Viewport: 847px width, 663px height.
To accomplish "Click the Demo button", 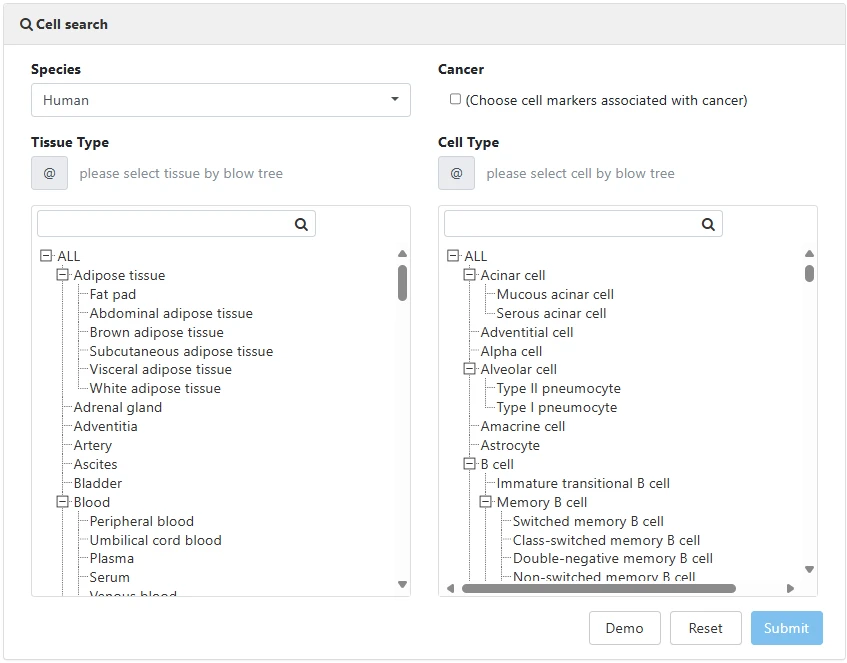I will coord(624,628).
